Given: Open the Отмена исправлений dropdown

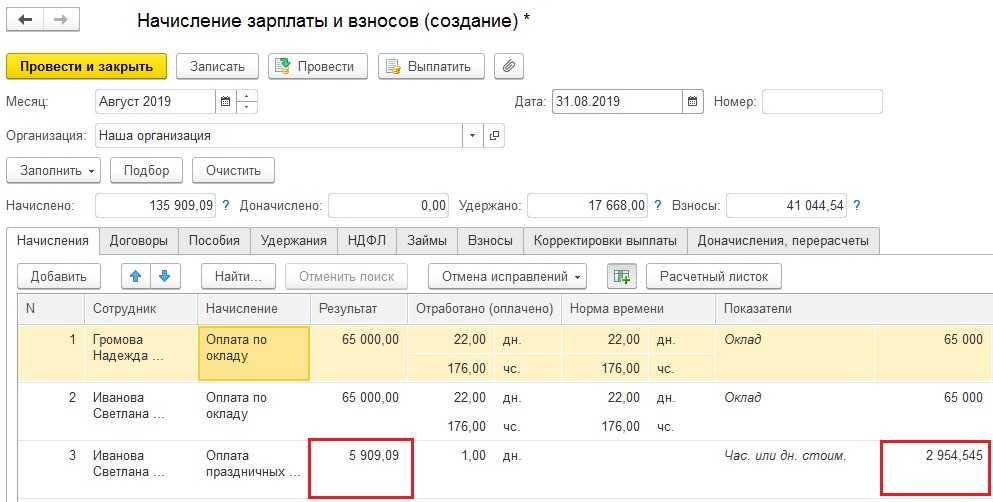Looking at the screenshot, I should click(x=507, y=276).
